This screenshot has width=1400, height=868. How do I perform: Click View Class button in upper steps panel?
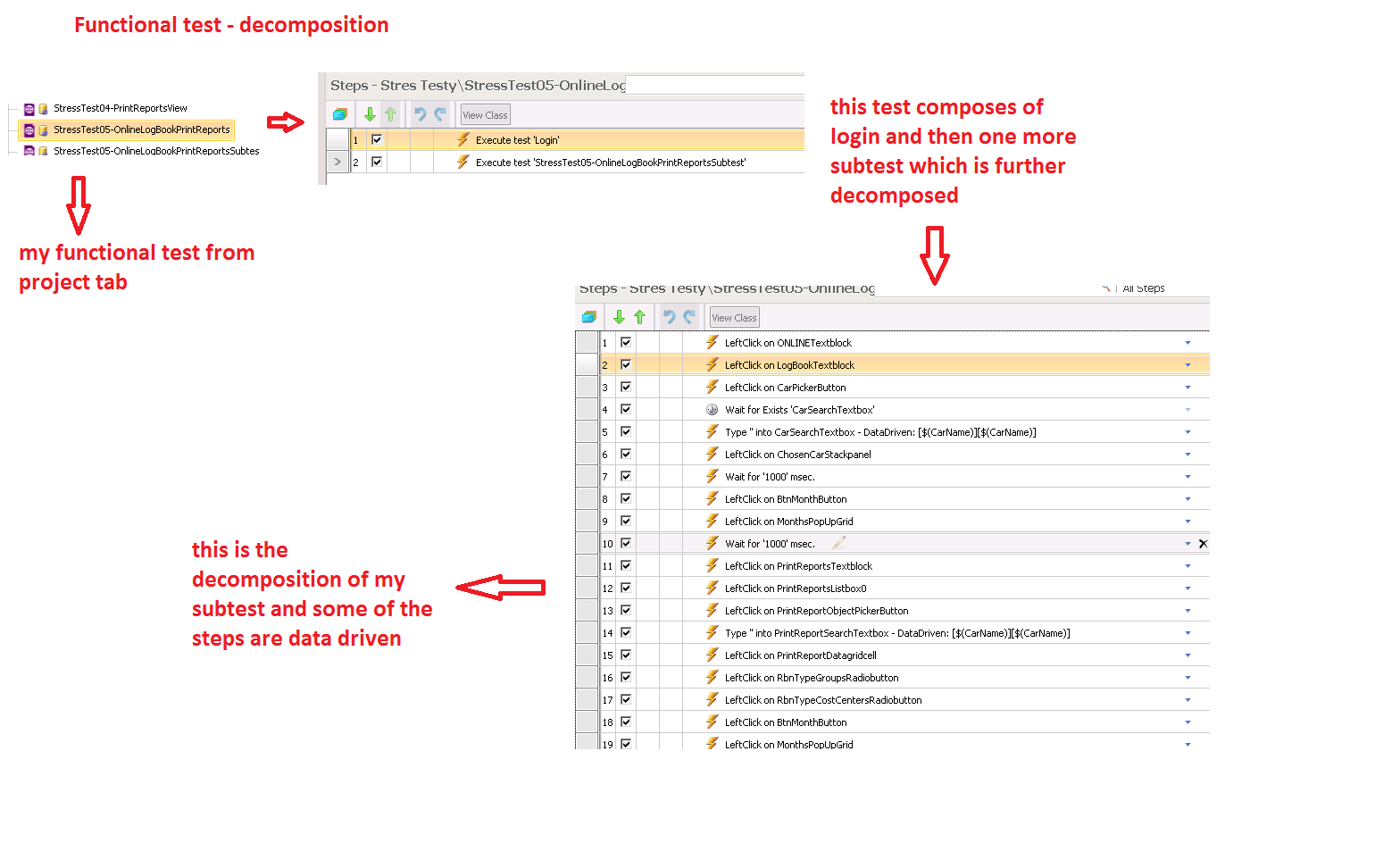(485, 115)
